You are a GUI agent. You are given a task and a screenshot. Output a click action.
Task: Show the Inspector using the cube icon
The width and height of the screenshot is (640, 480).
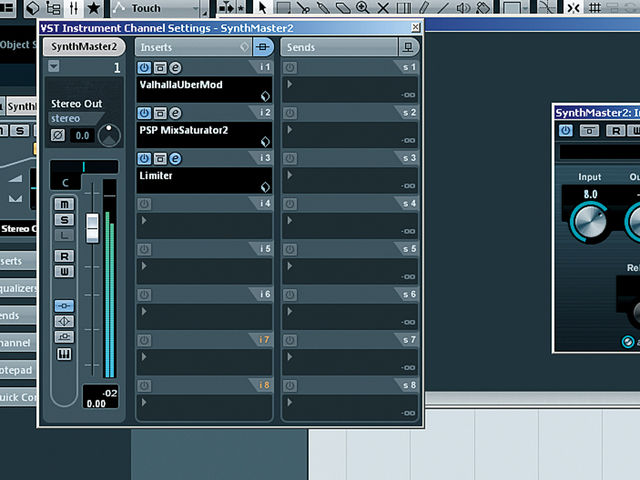(33, 7)
